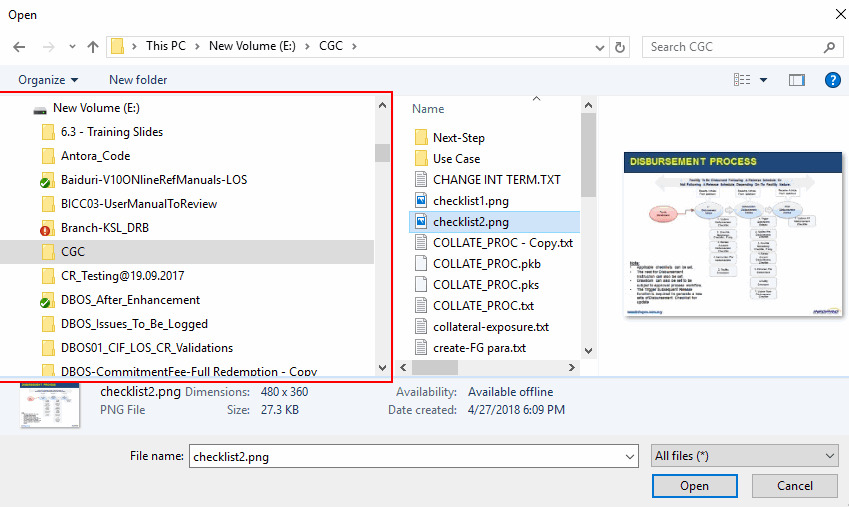Viewport: 849px width, 507px height.
Task: Open the File name dropdown arrow
Action: 630,457
